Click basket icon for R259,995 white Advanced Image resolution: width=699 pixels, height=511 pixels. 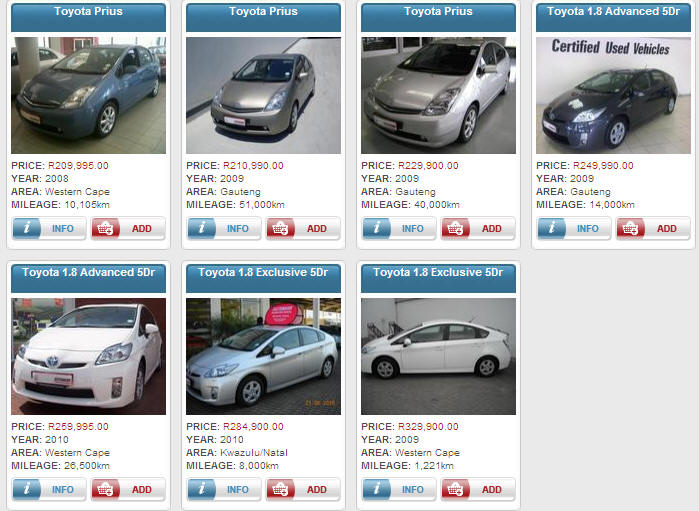pyautogui.click(x=106, y=489)
